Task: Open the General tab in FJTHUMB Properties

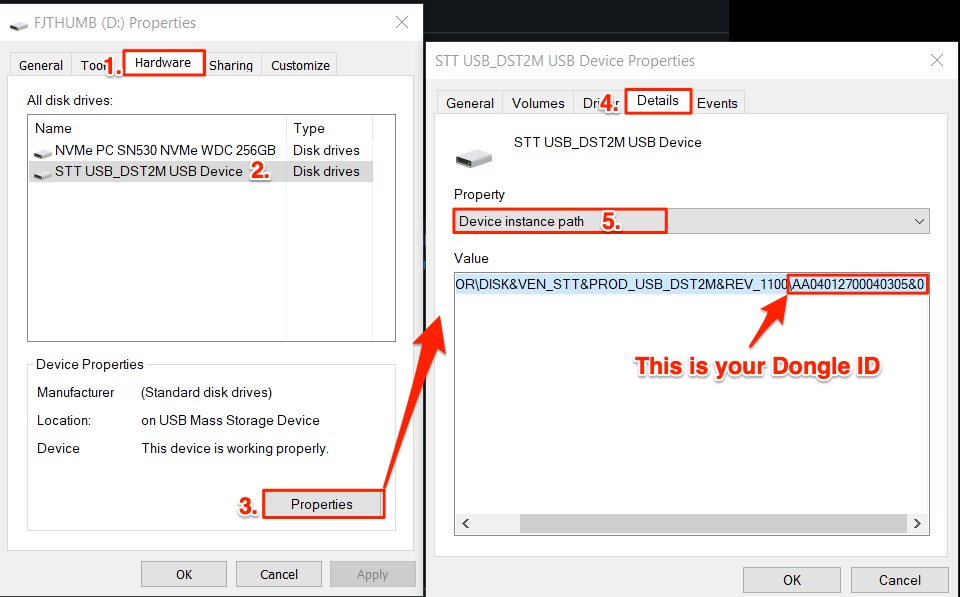Action: [x=41, y=65]
